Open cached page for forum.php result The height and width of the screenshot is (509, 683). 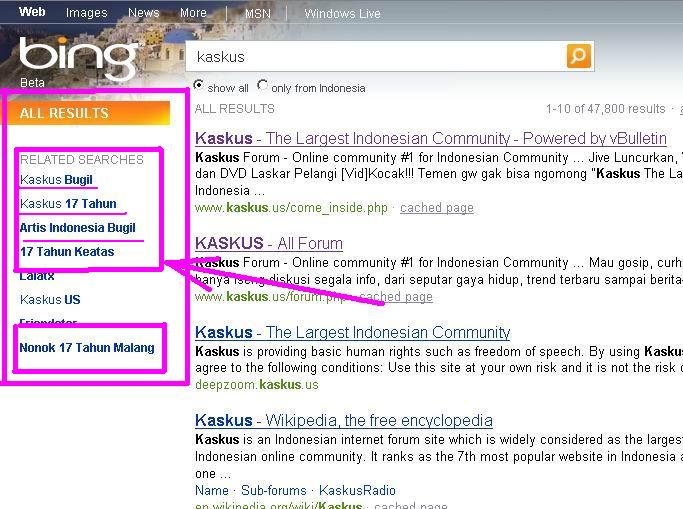pyautogui.click(x=396, y=297)
